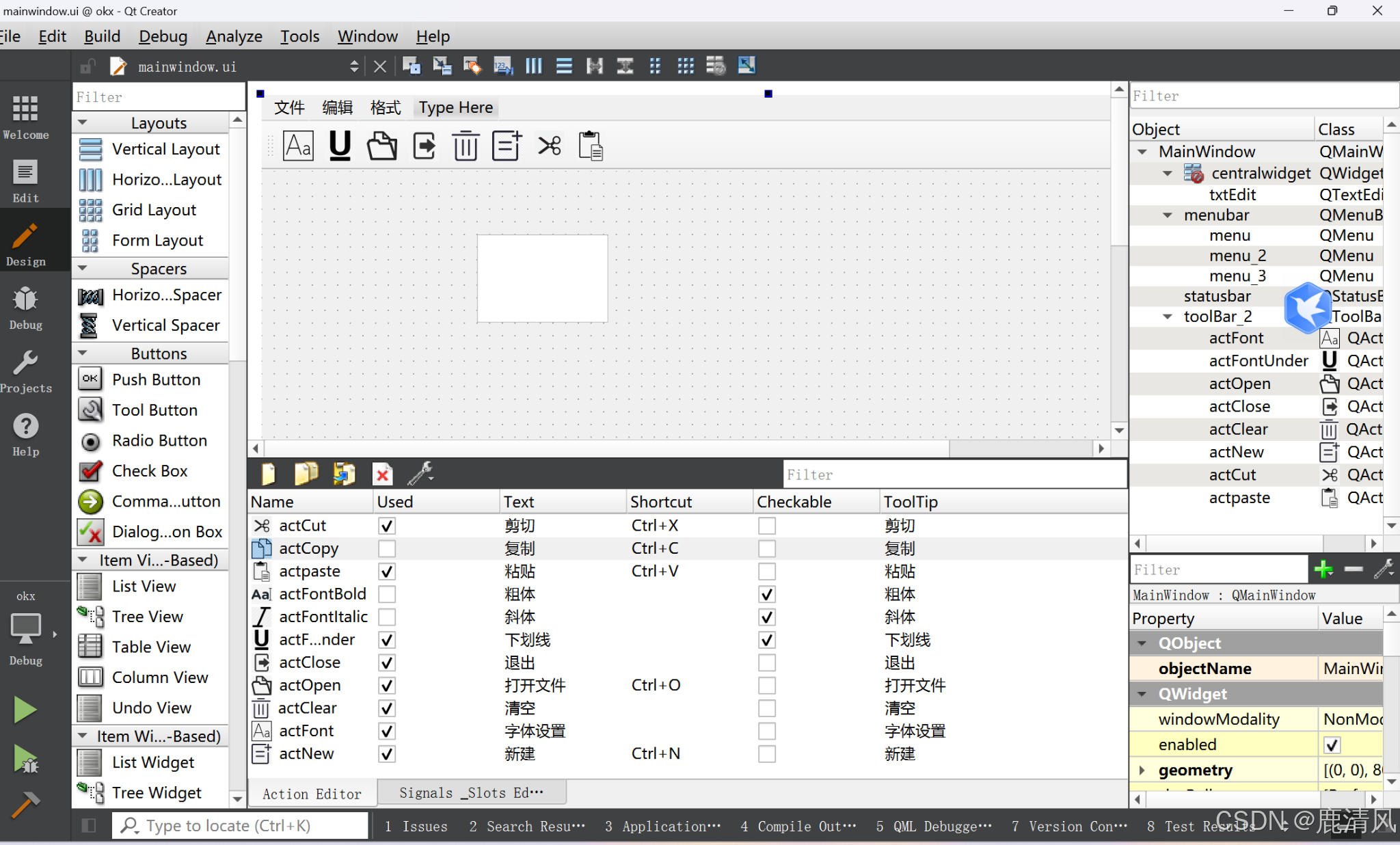Select Push Button in widget box
This screenshot has width=1400, height=845.
pyautogui.click(x=156, y=379)
